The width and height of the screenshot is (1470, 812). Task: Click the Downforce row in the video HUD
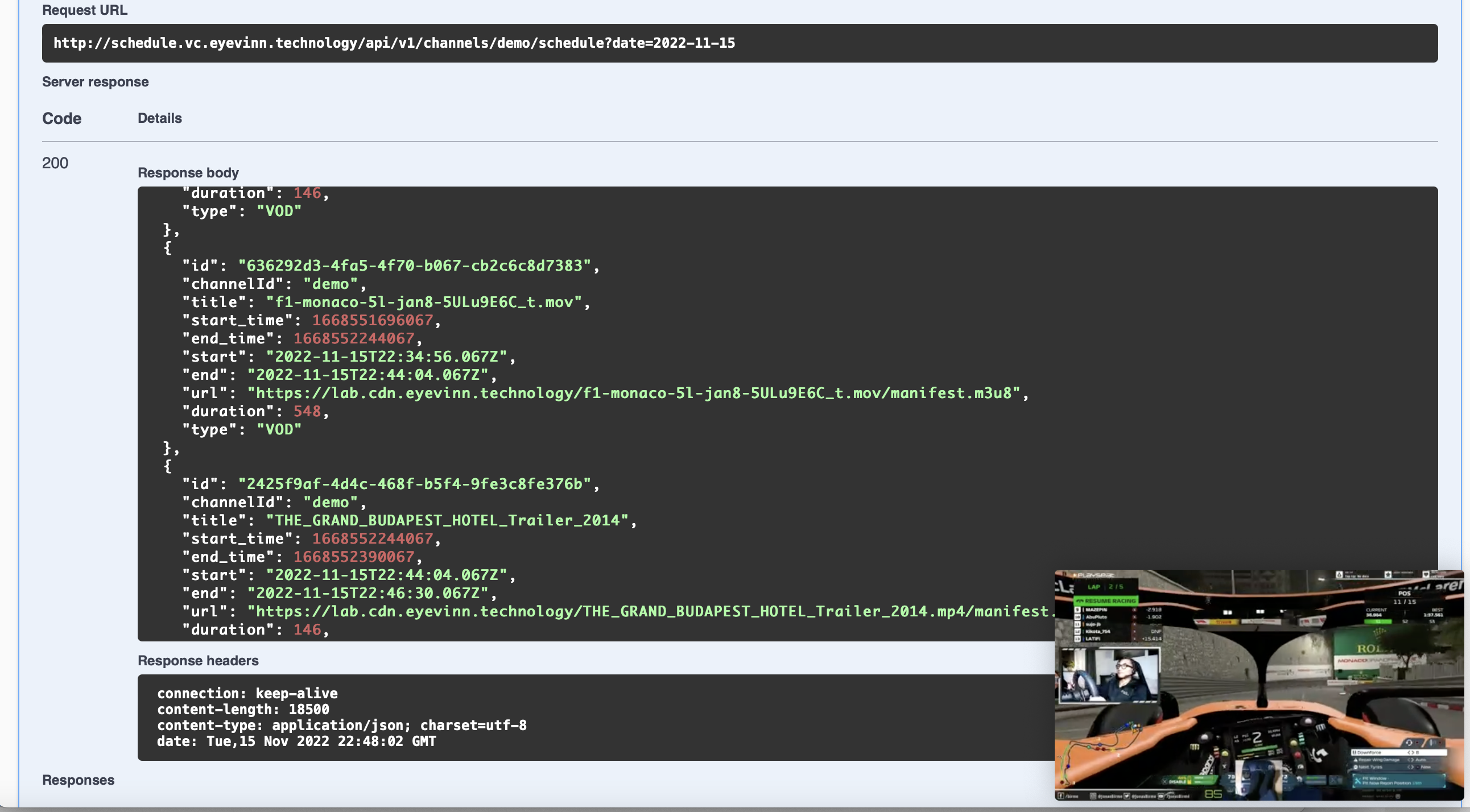[x=1398, y=753]
